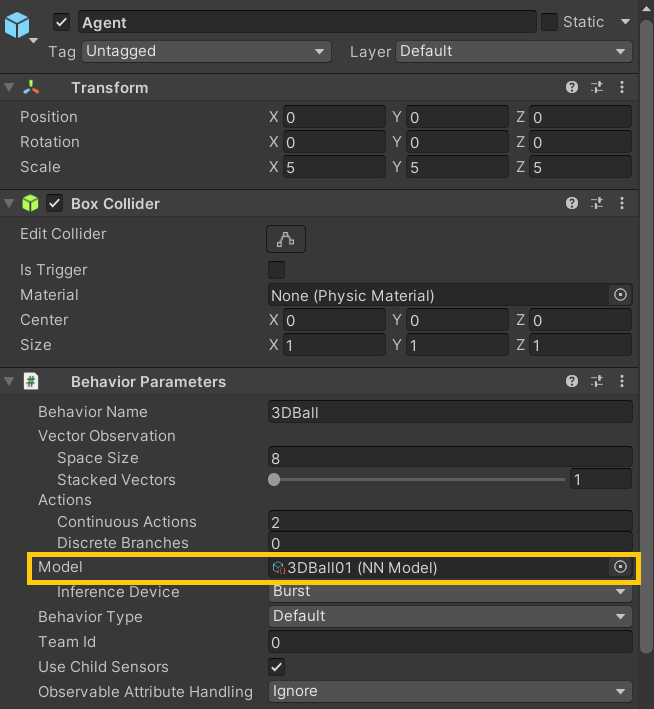Image resolution: width=654 pixels, height=709 pixels.
Task: Open object picker for collider Material
Action: [x=620, y=295]
